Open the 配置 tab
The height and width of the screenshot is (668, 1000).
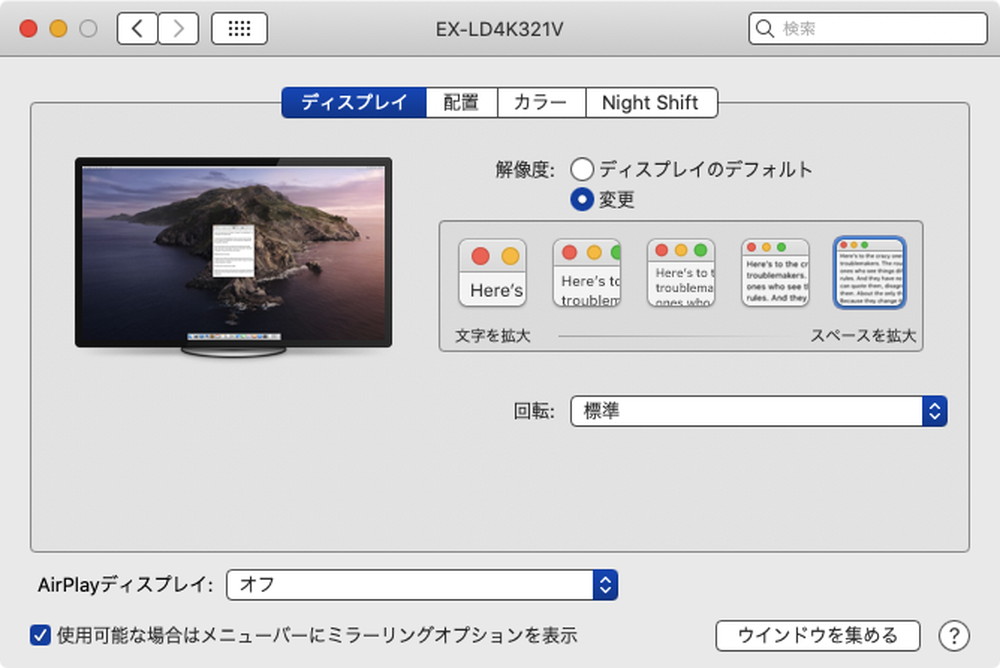point(461,103)
